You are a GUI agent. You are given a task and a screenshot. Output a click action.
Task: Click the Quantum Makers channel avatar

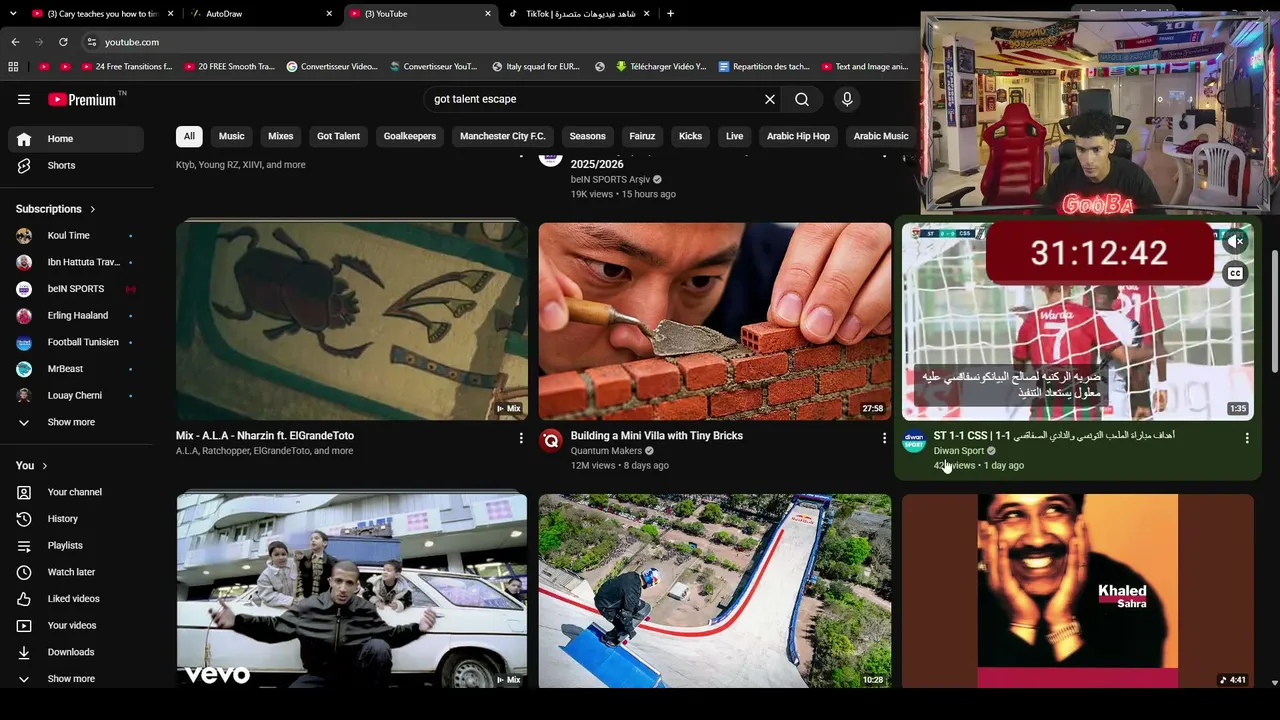551,441
